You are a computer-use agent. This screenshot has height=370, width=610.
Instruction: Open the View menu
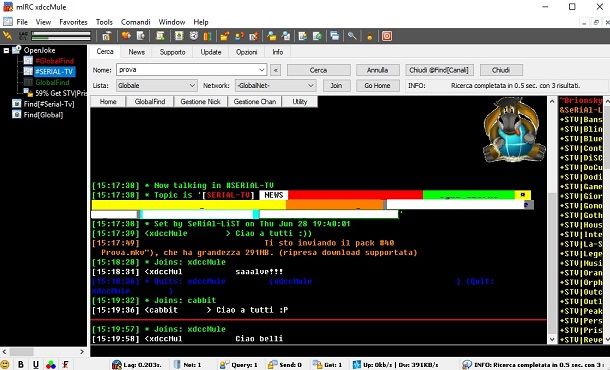click(x=43, y=22)
